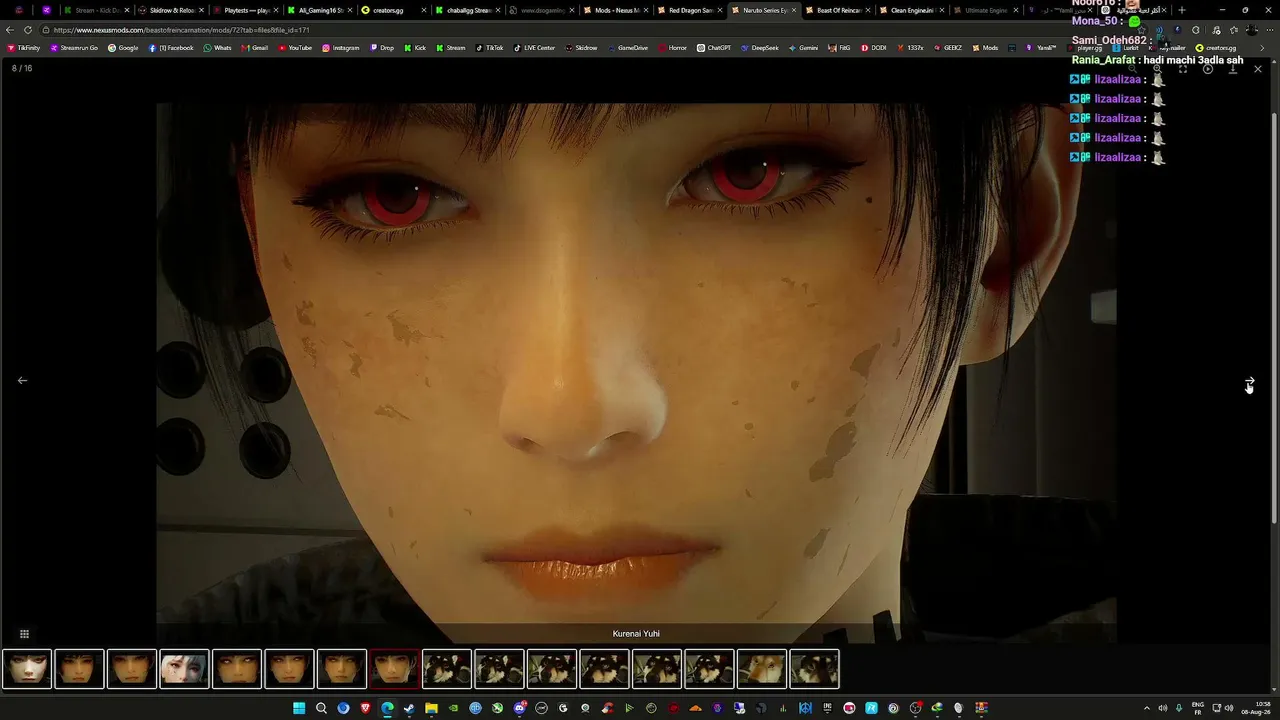
Task: Open the Windows Start menu
Action: [299, 708]
